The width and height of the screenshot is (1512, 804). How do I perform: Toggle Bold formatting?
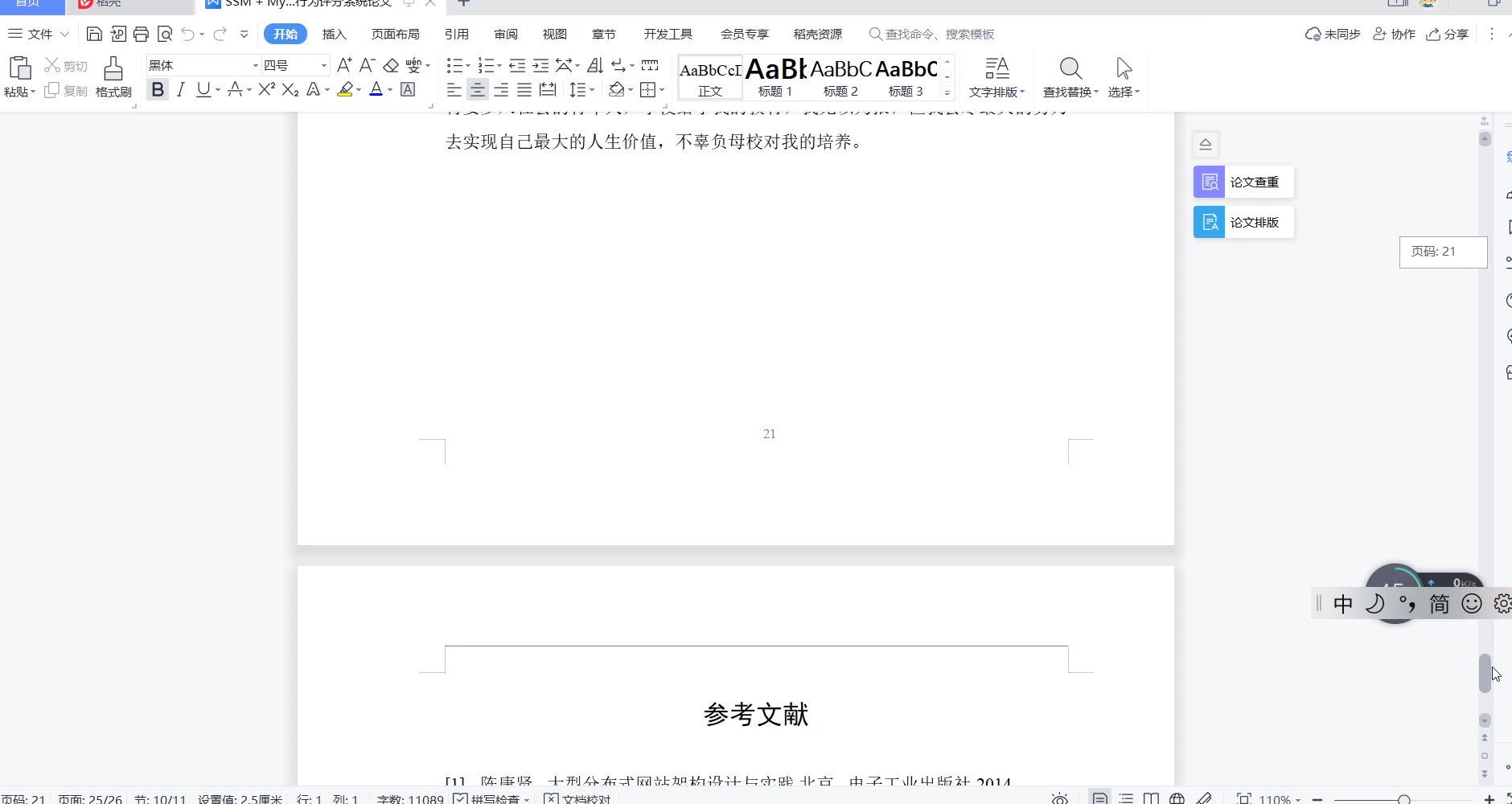tap(158, 90)
